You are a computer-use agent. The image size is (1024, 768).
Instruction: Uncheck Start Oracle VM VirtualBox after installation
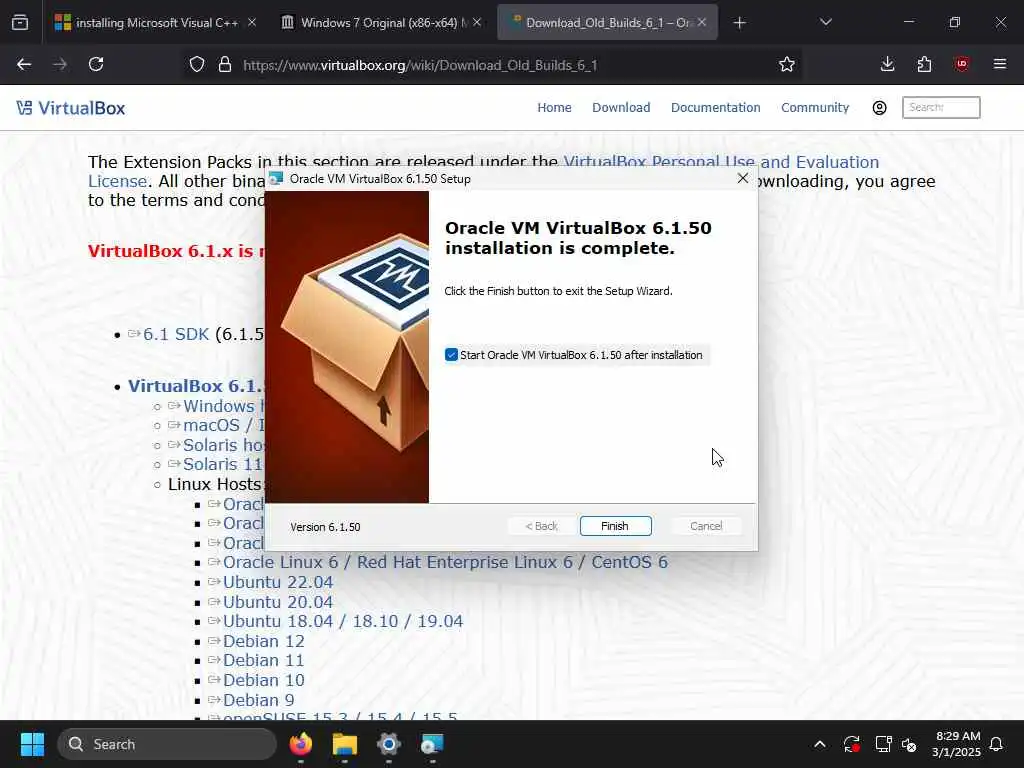[x=451, y=355]
